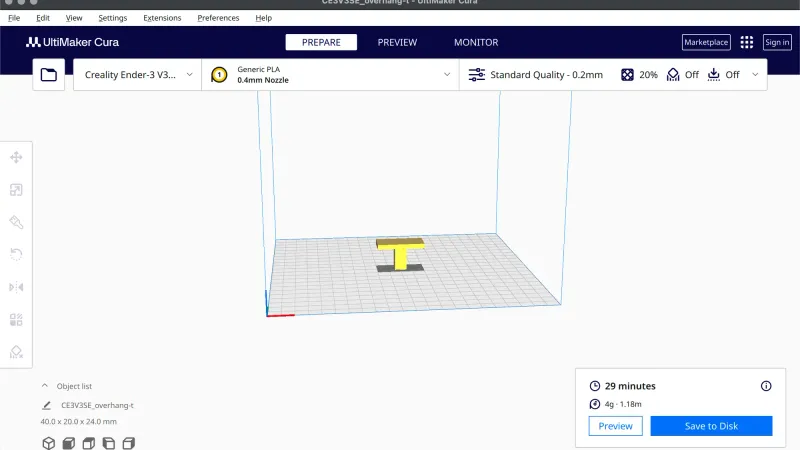The height and width of the screenshot is (450, 800).
Task: Switch to right side view icon
Action: tap(129, 443)
